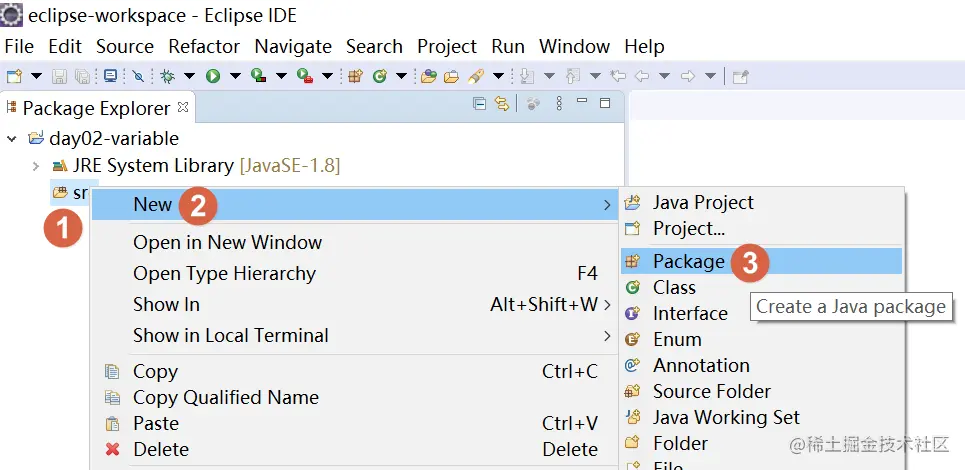
Task: Select Class in New submenu
Action: coord(761,287)
